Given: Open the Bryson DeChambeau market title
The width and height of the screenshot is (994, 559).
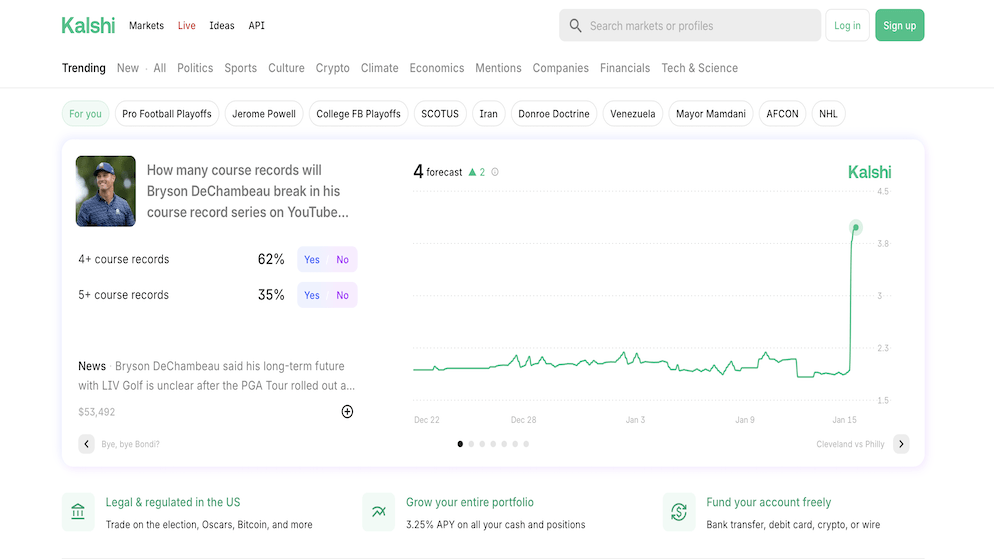Looking at the screenshot, I should (248, 191).
